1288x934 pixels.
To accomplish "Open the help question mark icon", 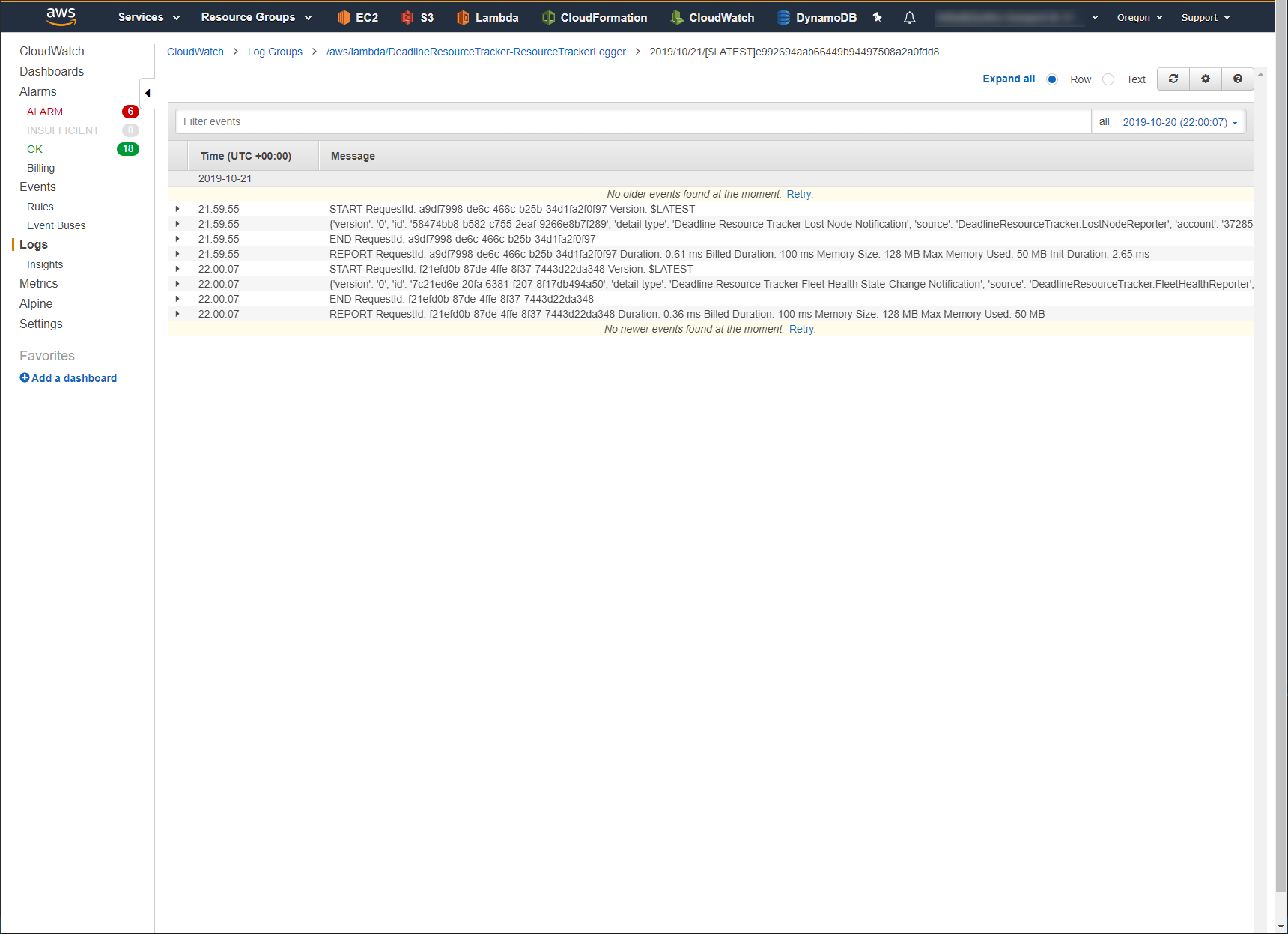I will pyautogui.click(x=1238, y=79).
